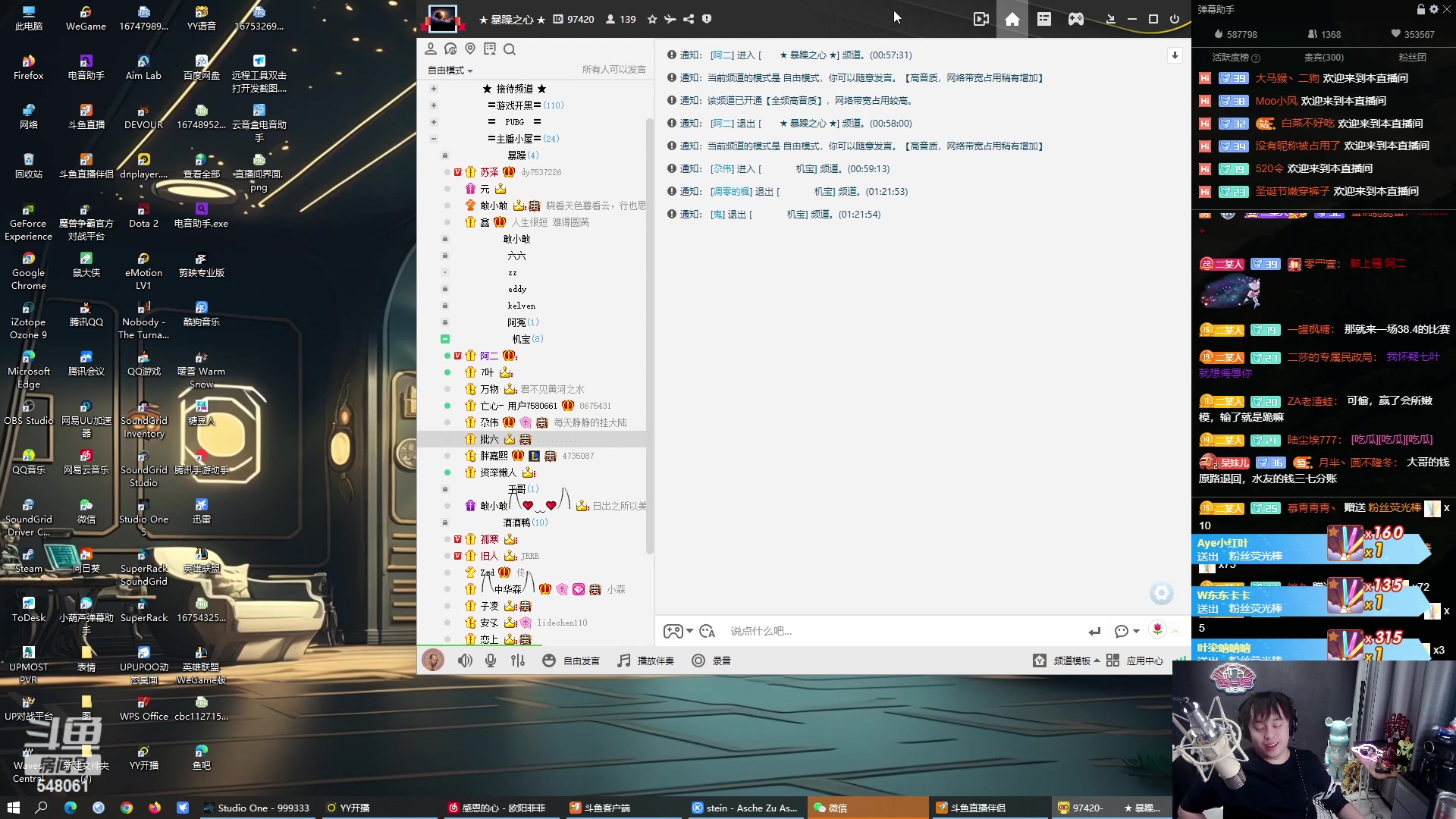Viewport: 1456px width, 819px height.
Task: Click the floating round widget in chat area
Action: (1161, 593)
